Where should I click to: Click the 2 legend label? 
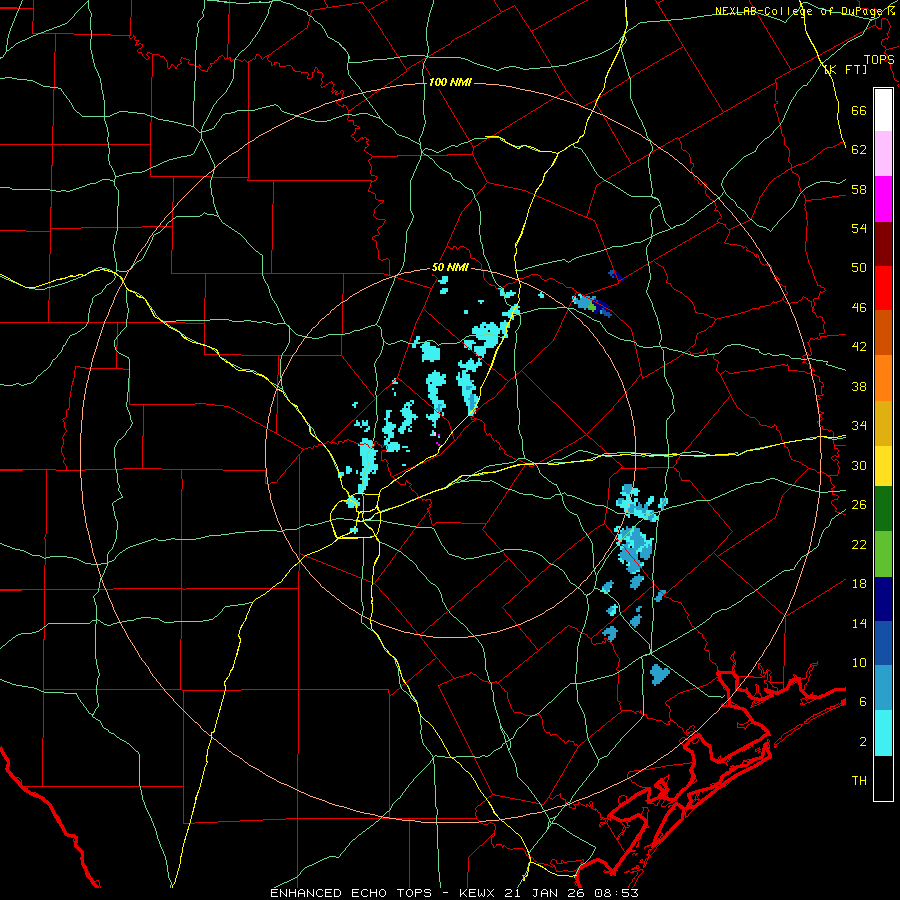tap(862, 741)
